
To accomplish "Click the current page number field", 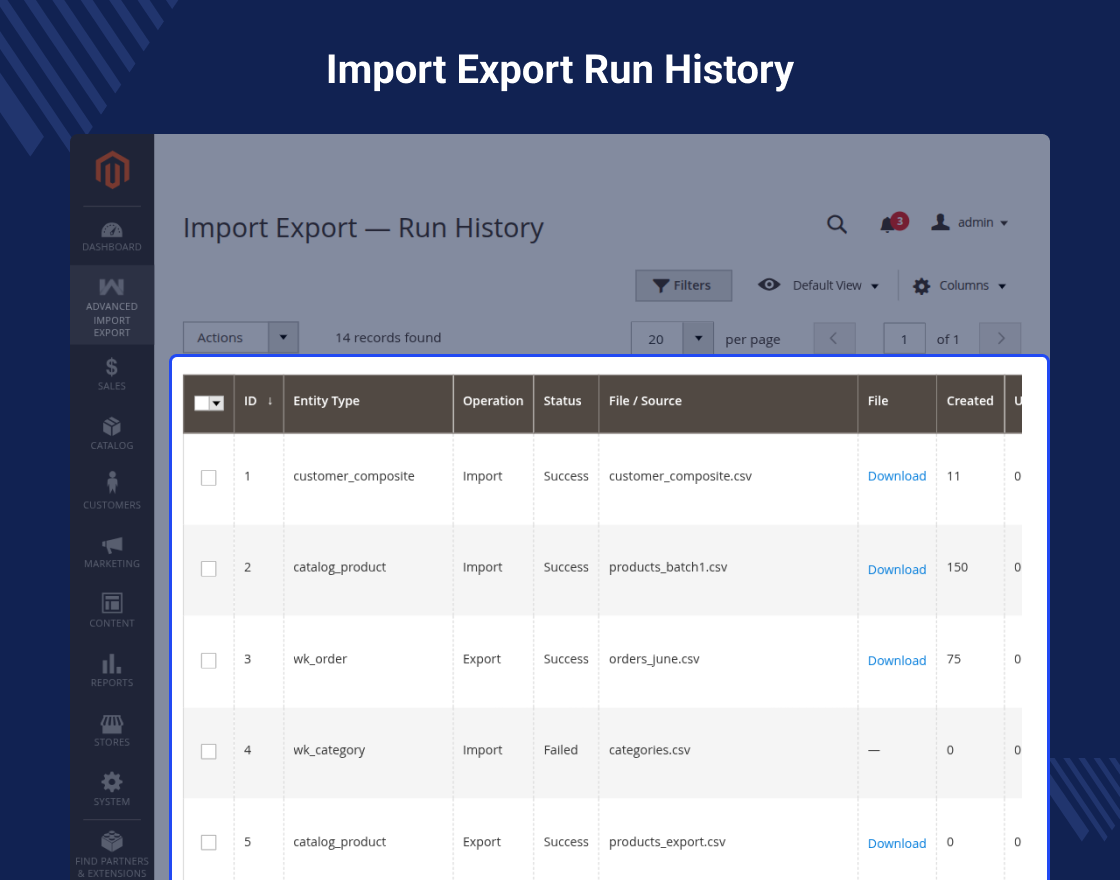I will (904, 339).
